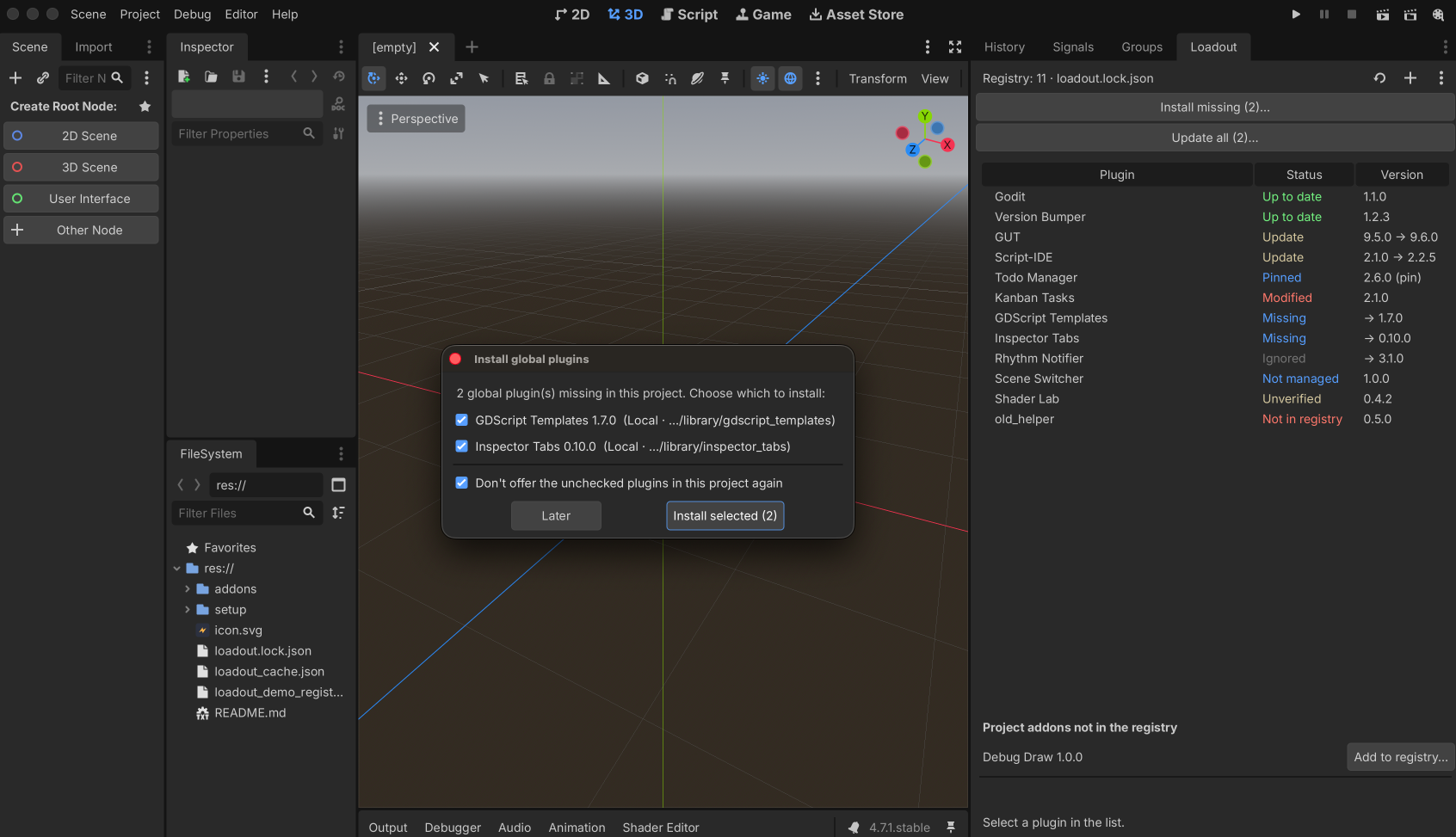Click the refresh icon in the Loadout panel

tap(1379, 78)
